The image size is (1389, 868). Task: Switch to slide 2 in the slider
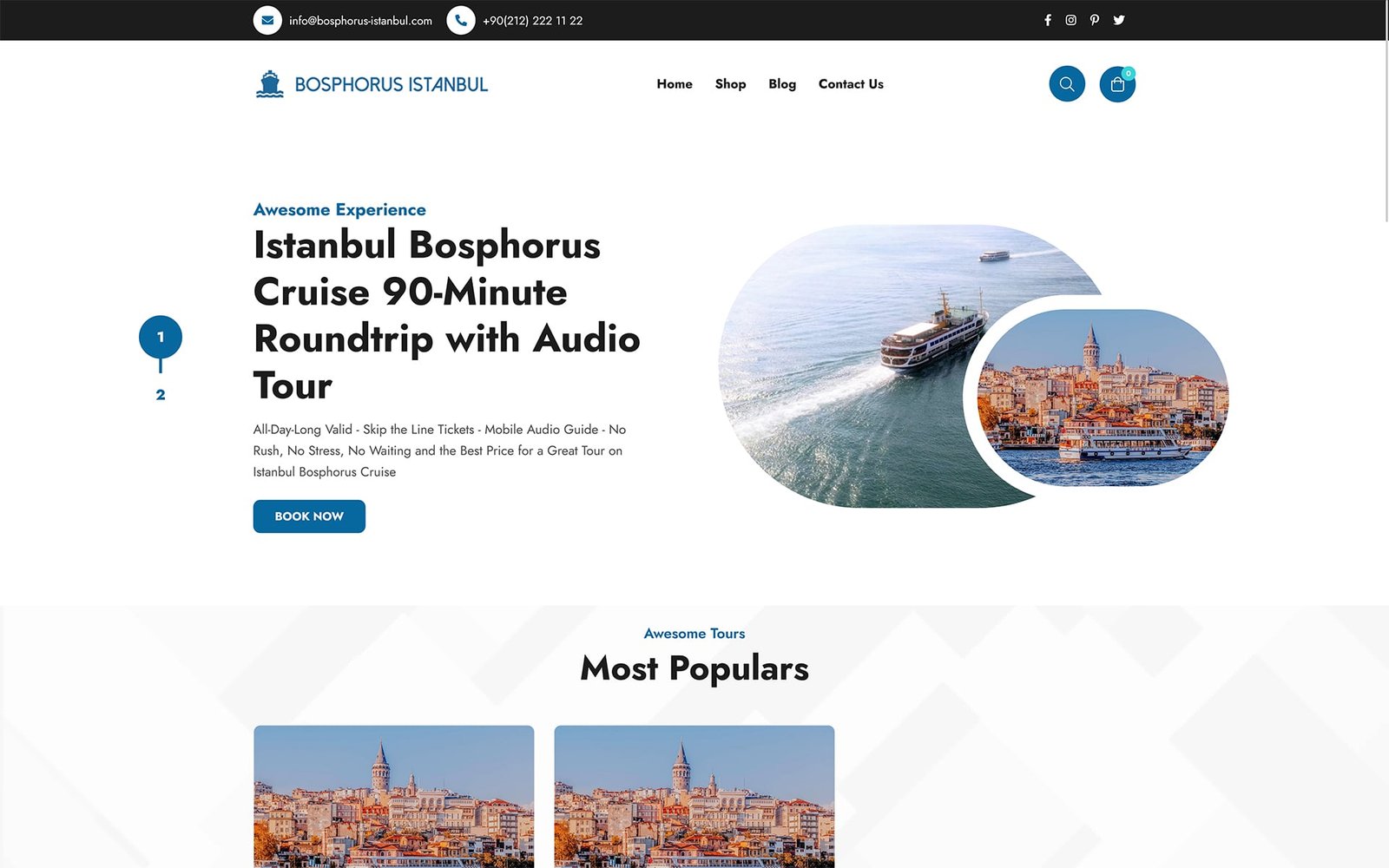pyautogui.click(x=161, y=395)
